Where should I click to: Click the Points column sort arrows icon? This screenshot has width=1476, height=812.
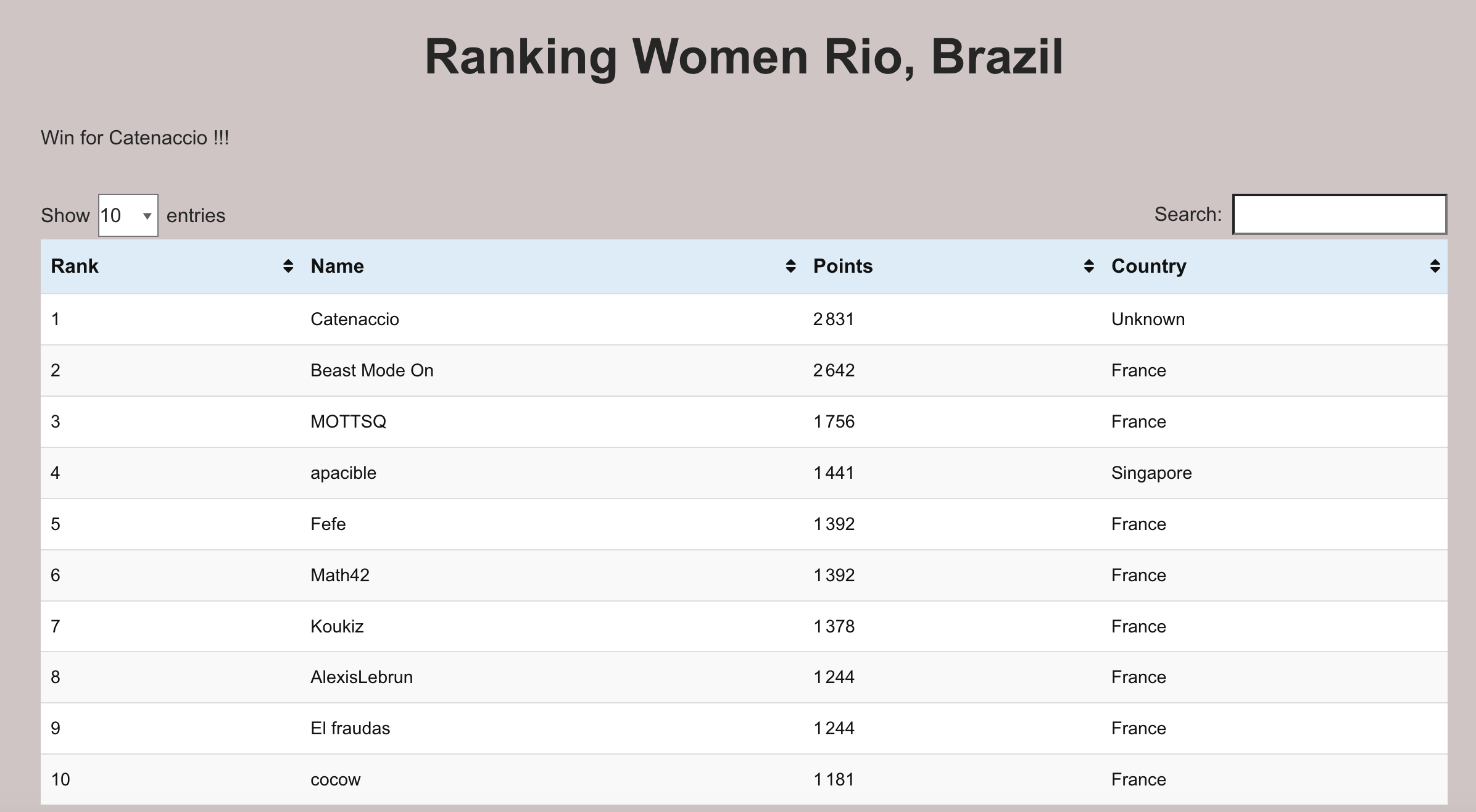point(1088,266)
